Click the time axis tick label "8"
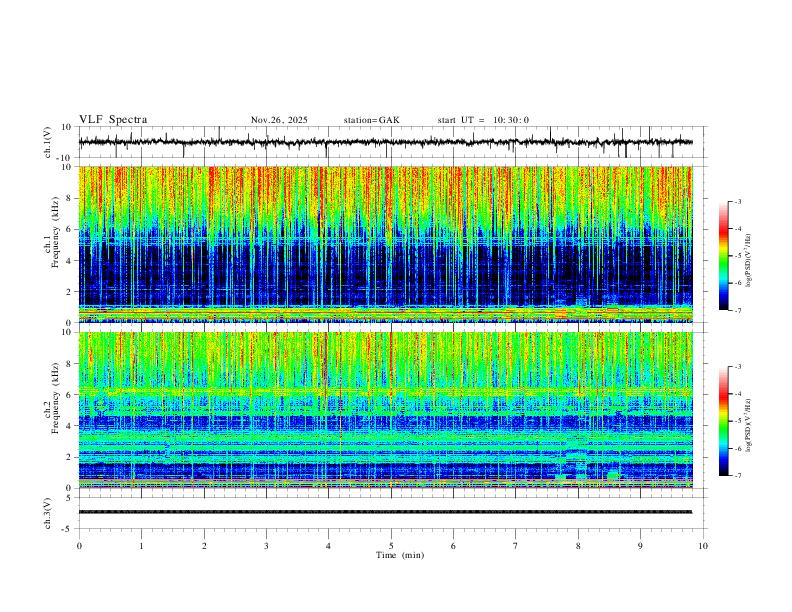 (578, 546)
